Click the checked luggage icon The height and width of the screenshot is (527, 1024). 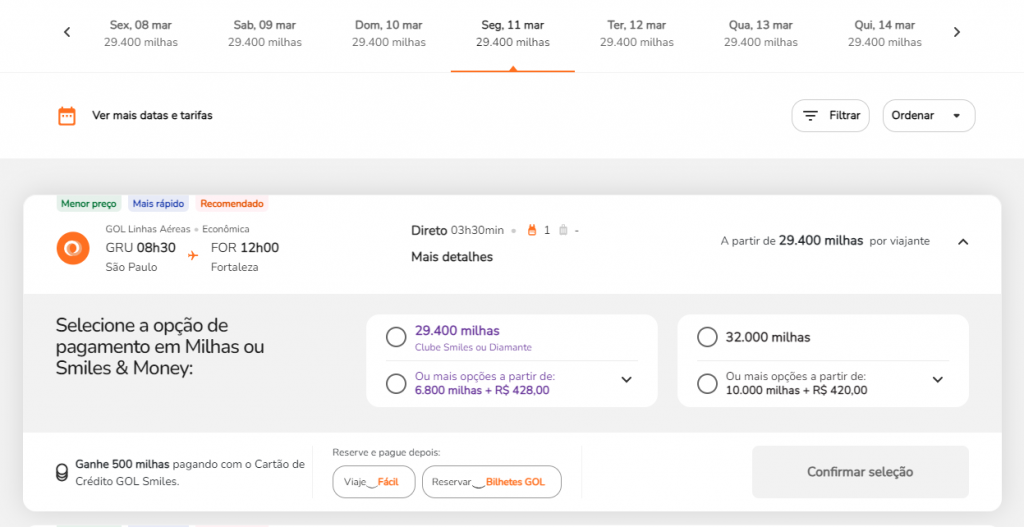pyautogui.click(x=563, y=230)
